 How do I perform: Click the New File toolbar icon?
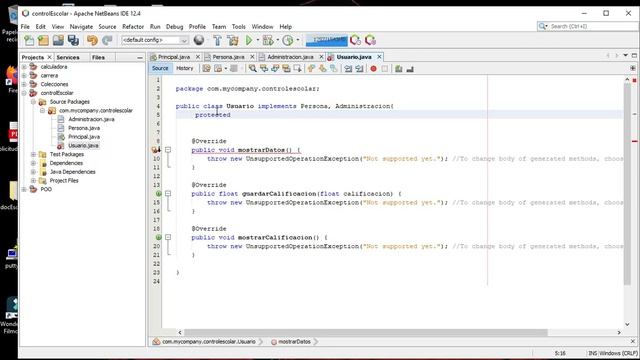tap(29, 40)
